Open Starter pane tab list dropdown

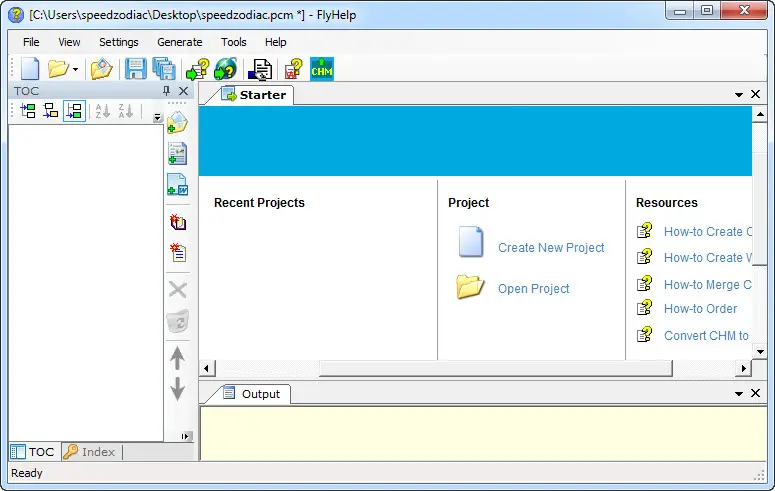pos(739,94)
